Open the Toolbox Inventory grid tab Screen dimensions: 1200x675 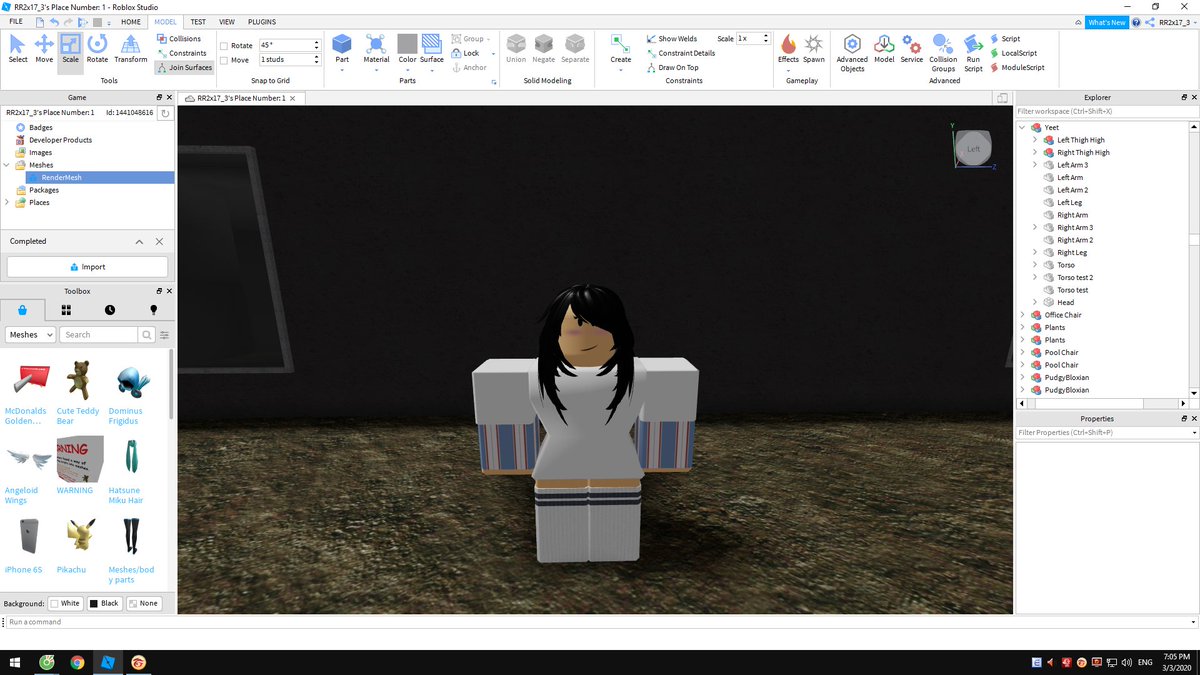coord(66,310)
